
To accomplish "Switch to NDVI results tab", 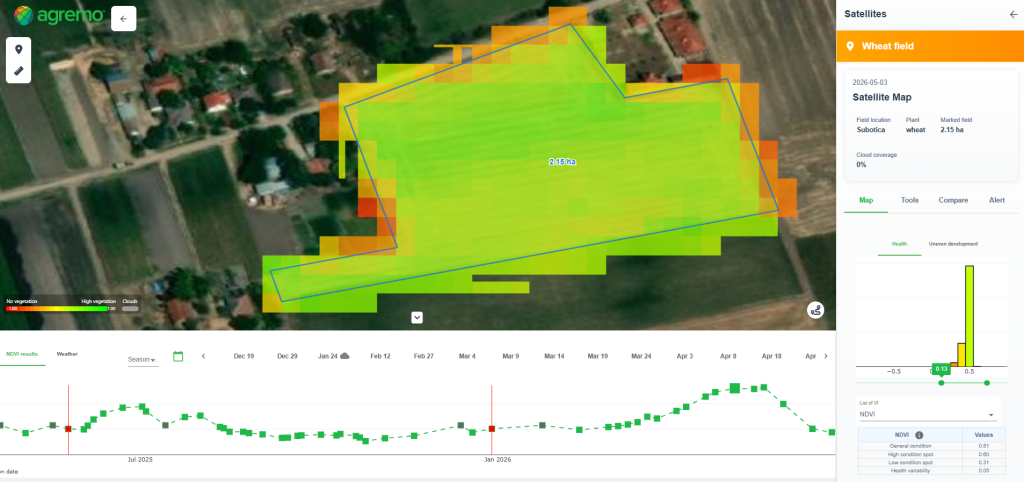I will pos(22,354).
